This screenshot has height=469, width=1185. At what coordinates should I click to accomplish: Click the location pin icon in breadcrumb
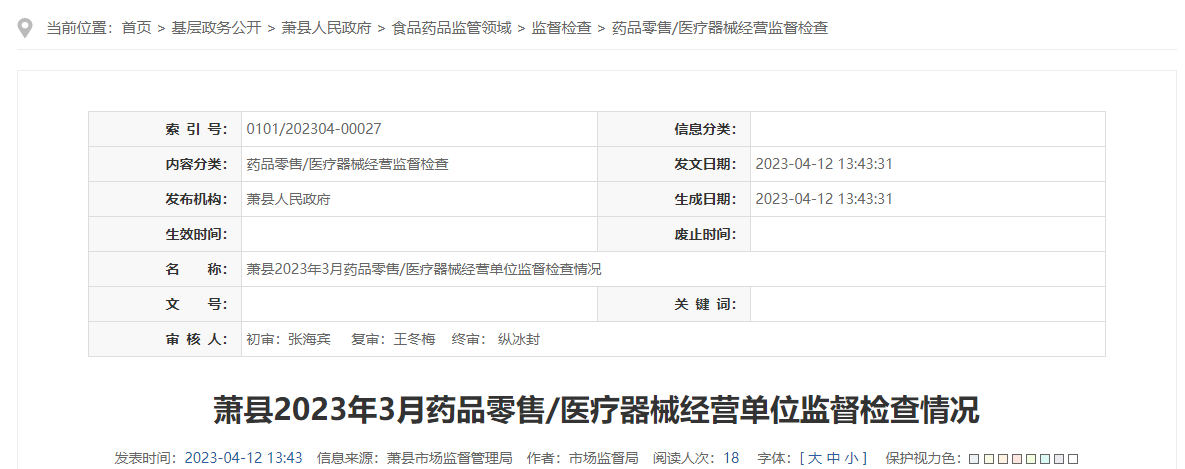click(x=26, y=28)
